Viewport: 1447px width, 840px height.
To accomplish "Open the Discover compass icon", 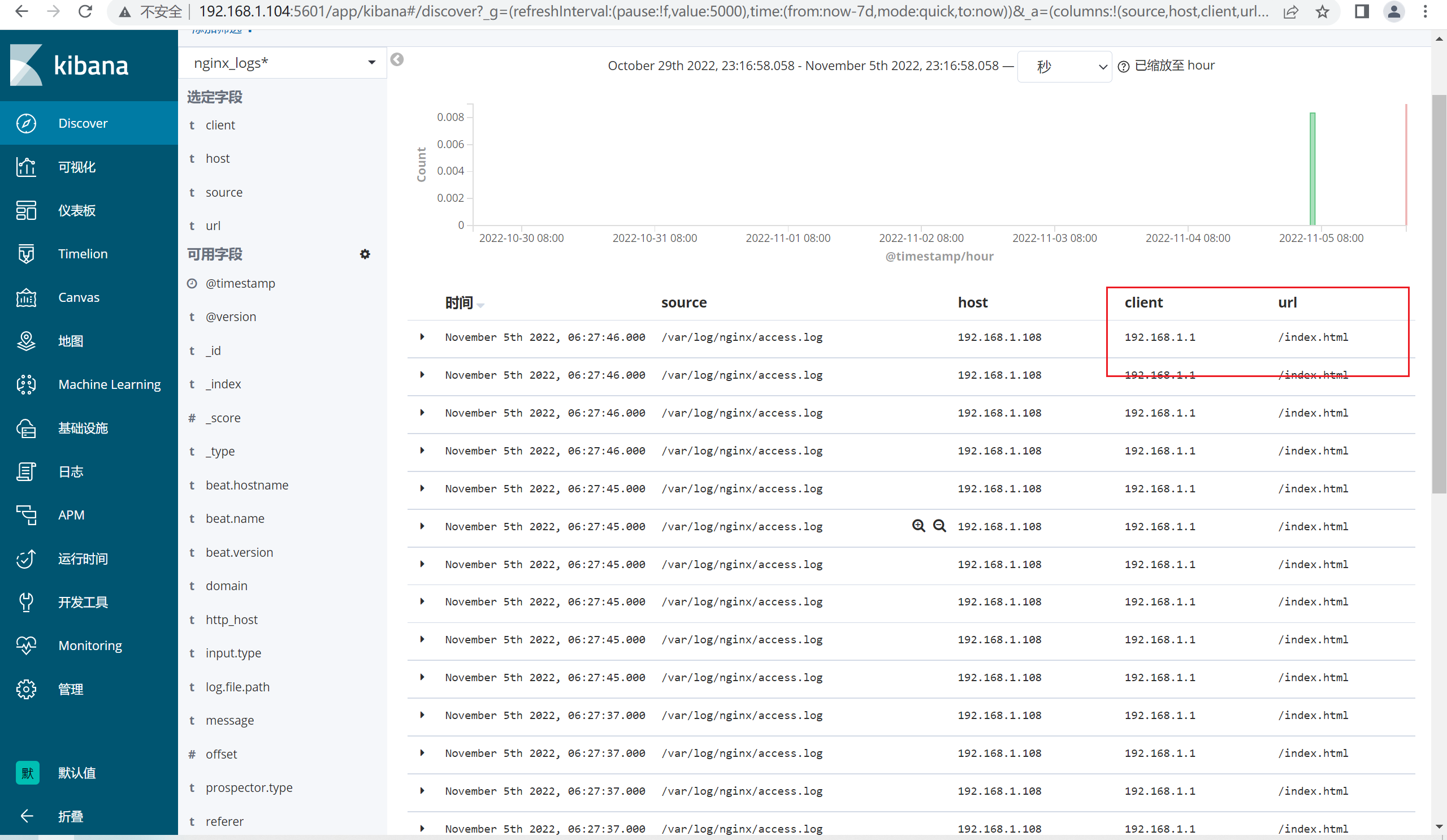I will pyautogui.click(x=27, y=123).
